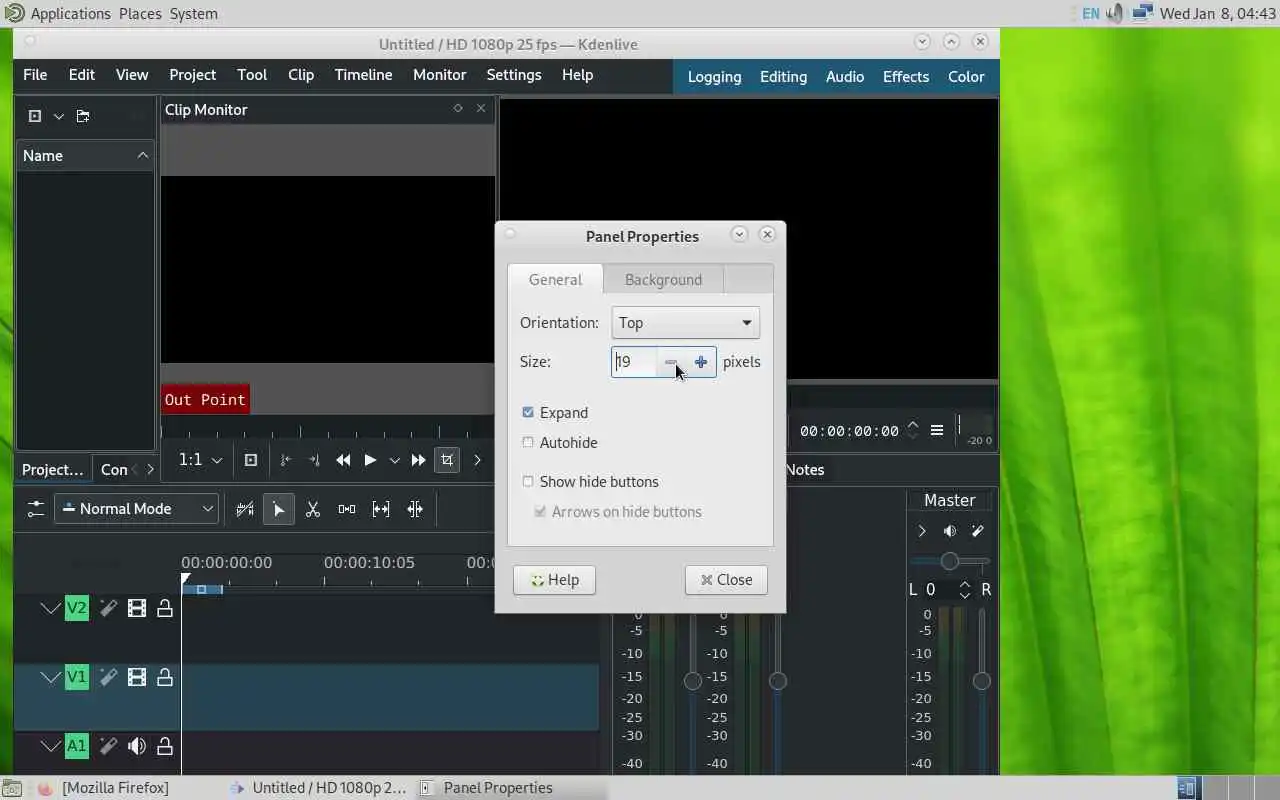1280x800 pixels.
Task: Uncheck the Expand checkbox
Action: 528,412
